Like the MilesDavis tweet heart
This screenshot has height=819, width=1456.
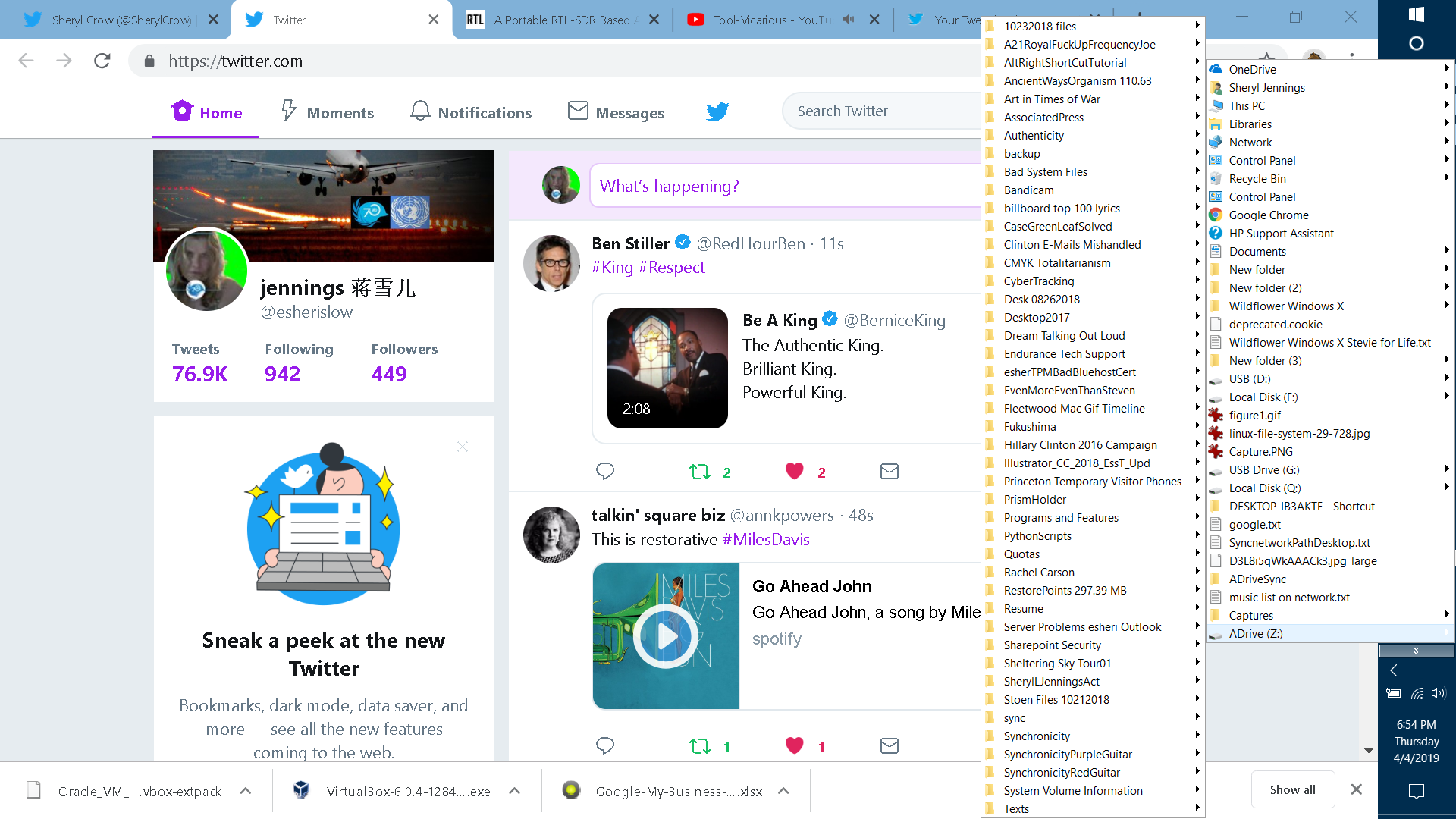click(x=794, y=745)
